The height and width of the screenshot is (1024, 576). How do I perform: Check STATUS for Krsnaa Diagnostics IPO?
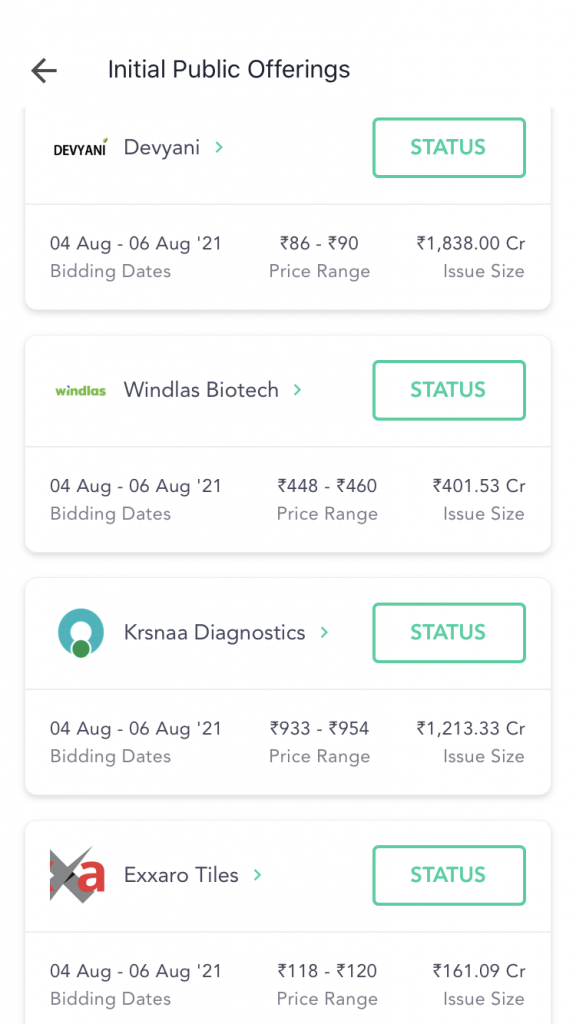[448, 632]
